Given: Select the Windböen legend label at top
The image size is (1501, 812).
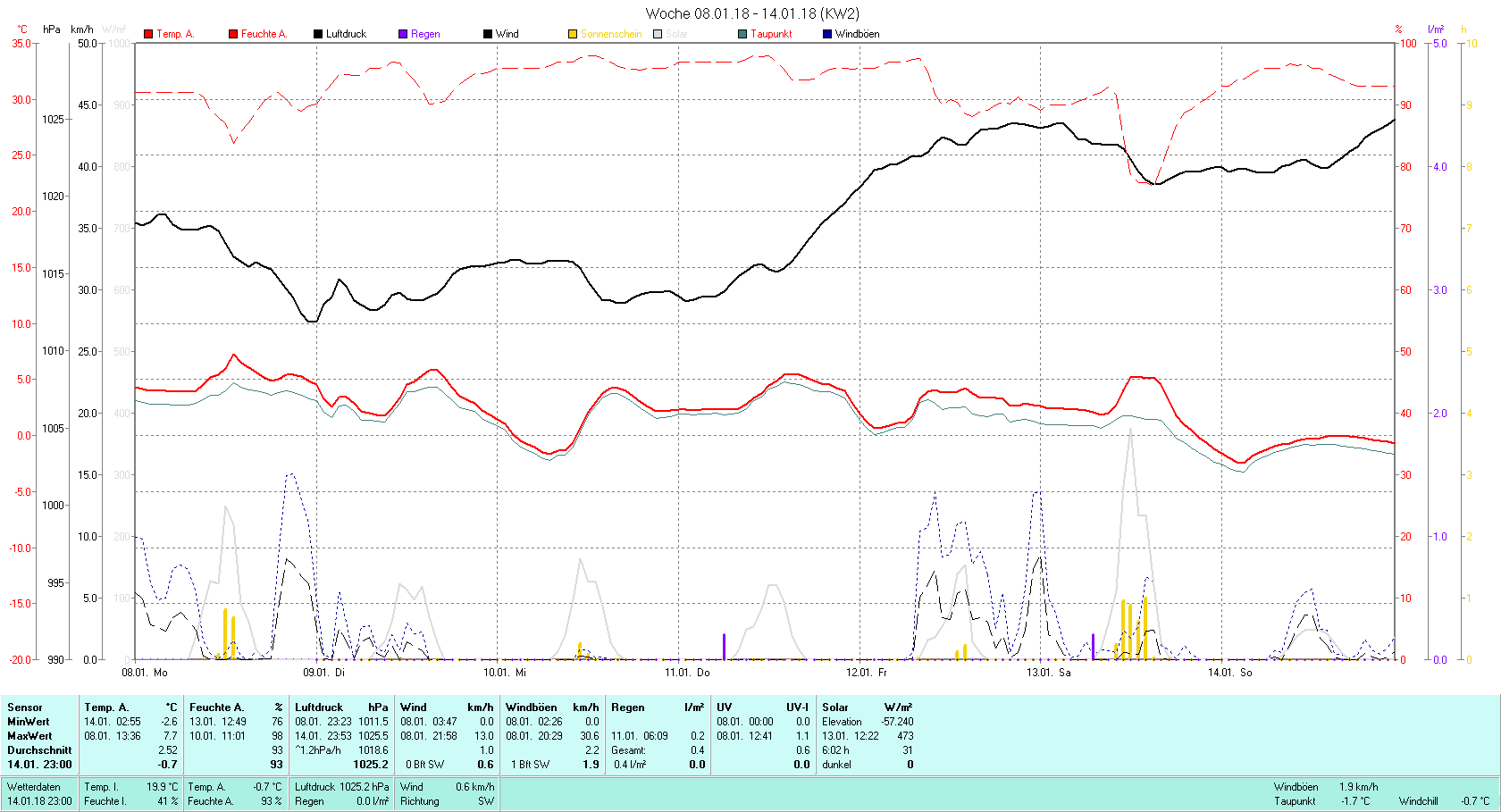Looking at the screenshot, I should click(857, 34).
